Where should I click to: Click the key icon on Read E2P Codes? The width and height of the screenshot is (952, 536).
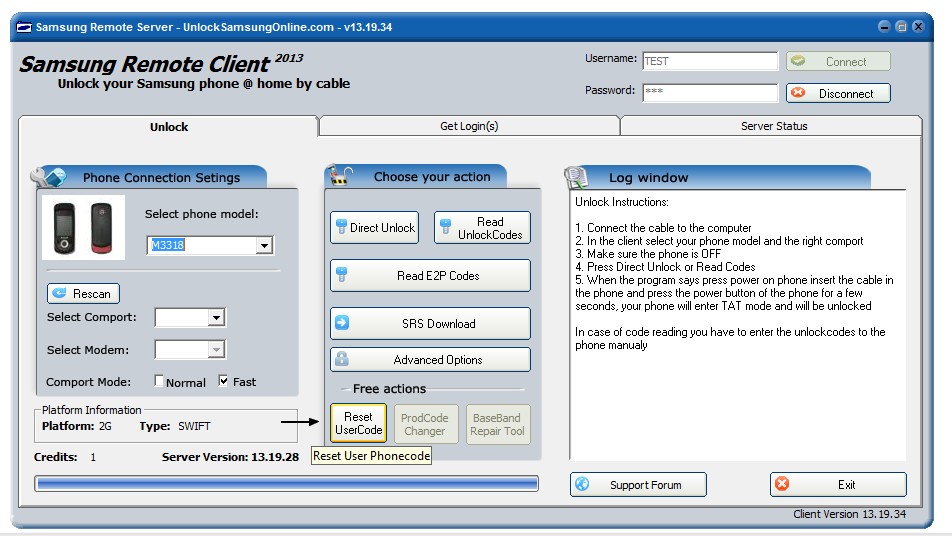[341, 275]
